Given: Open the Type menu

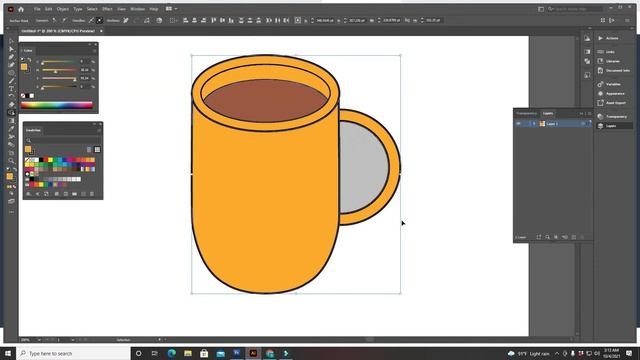Looking at the screenshot, I should (x=78, y=9).
